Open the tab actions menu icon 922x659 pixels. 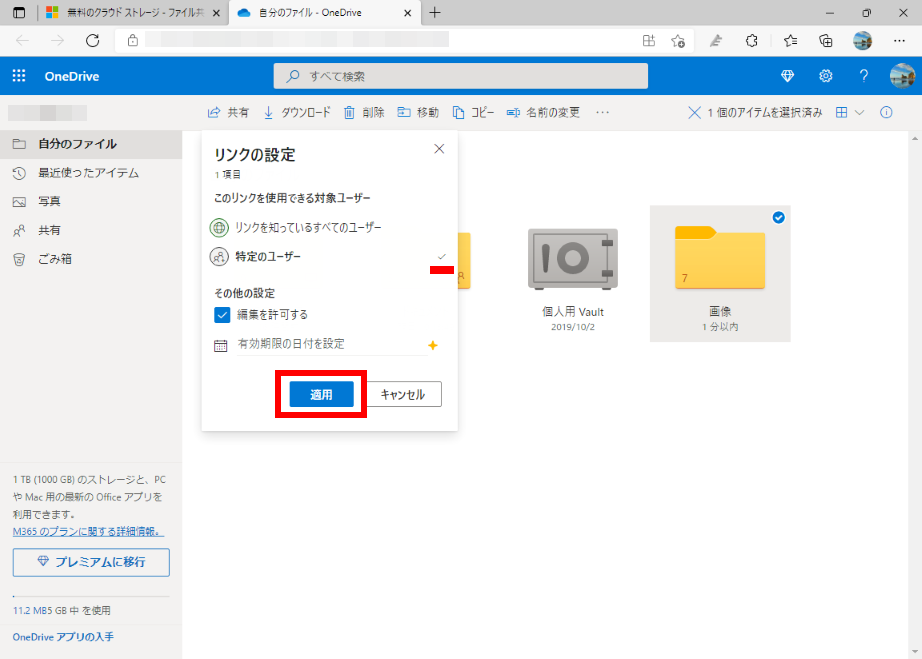19,12
